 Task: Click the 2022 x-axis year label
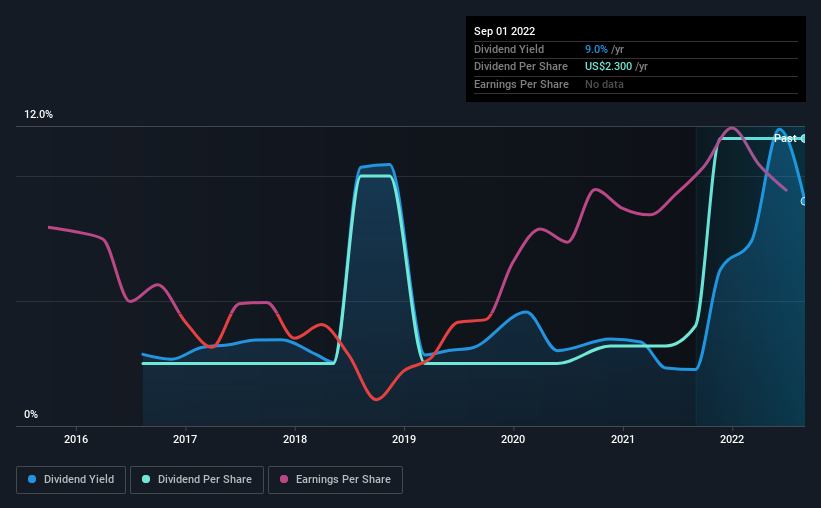coord(732,439)
